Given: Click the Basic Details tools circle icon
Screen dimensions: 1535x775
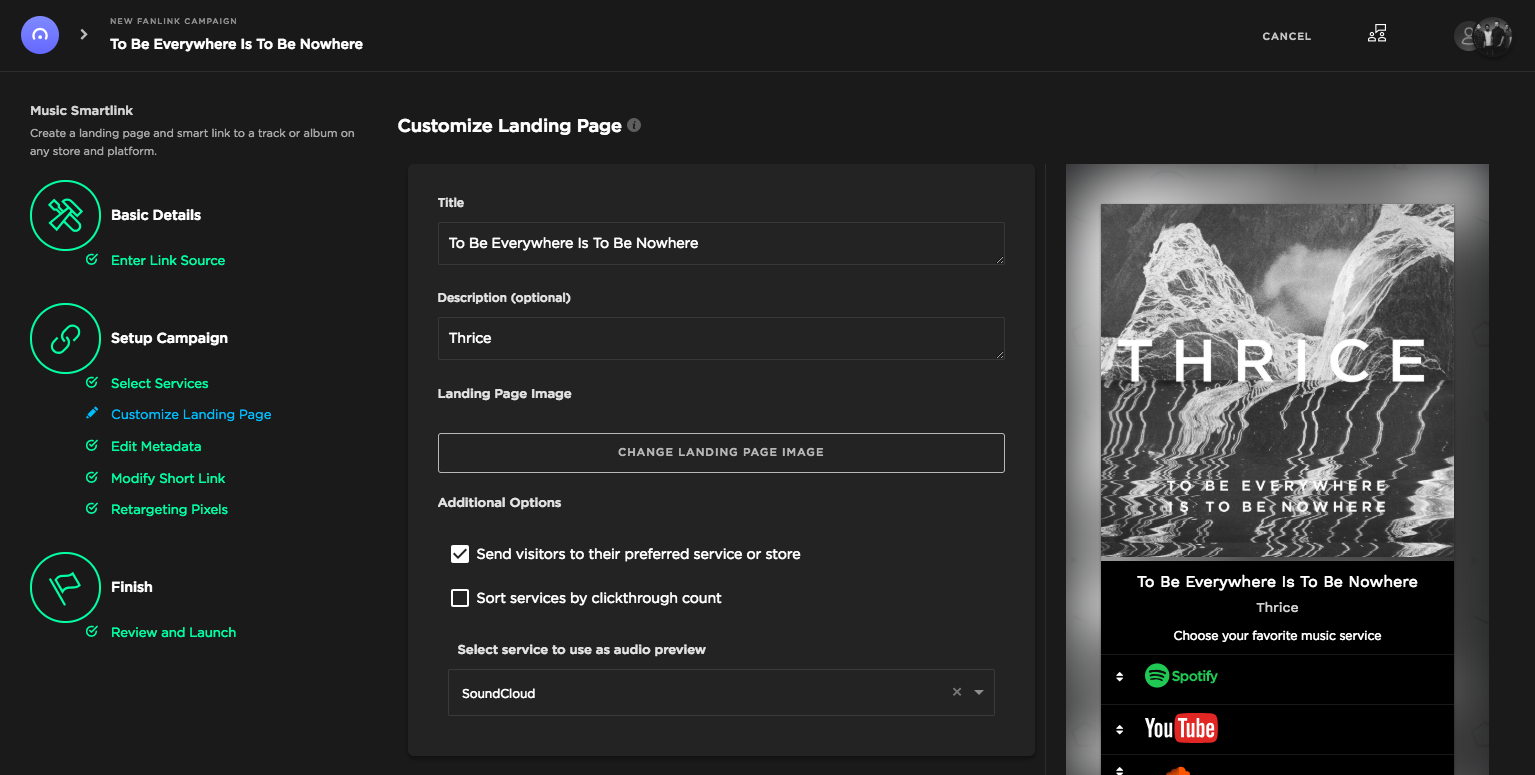Looking at the screenshot, I should [x=66, y=215].
